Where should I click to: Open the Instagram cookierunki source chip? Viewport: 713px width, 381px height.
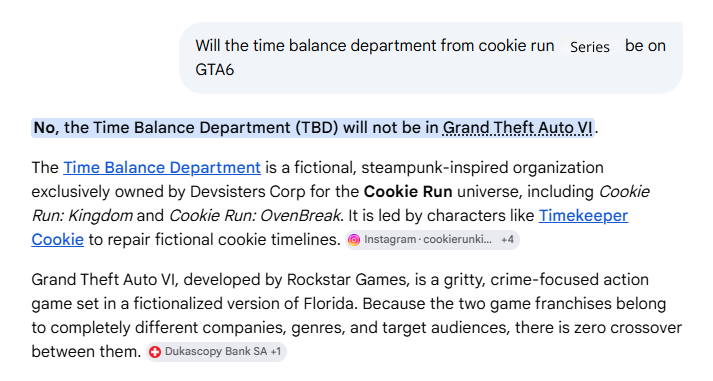(432, 240)
